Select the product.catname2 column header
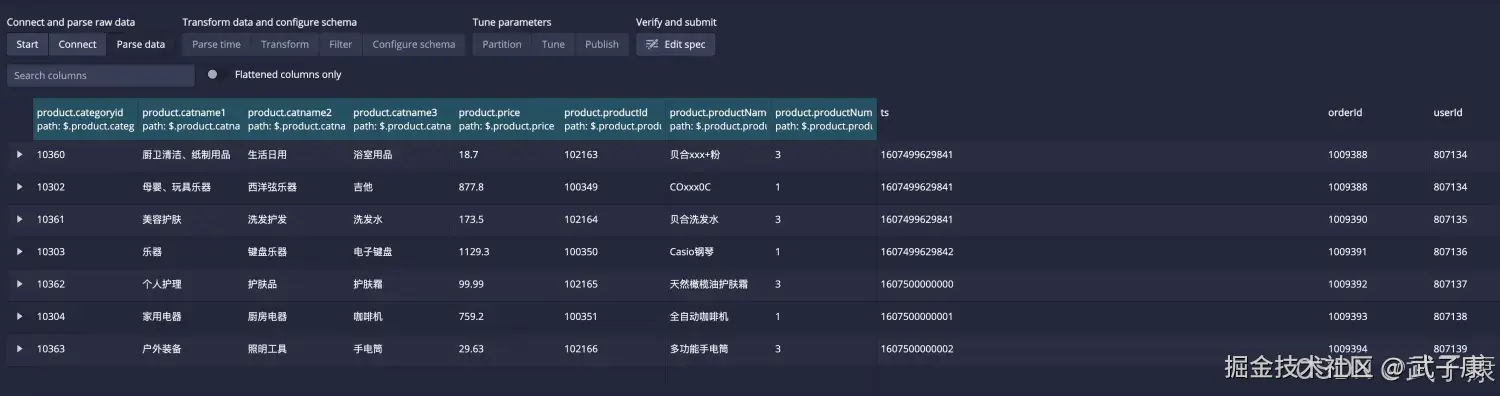1500x396 pixels. 297,119
